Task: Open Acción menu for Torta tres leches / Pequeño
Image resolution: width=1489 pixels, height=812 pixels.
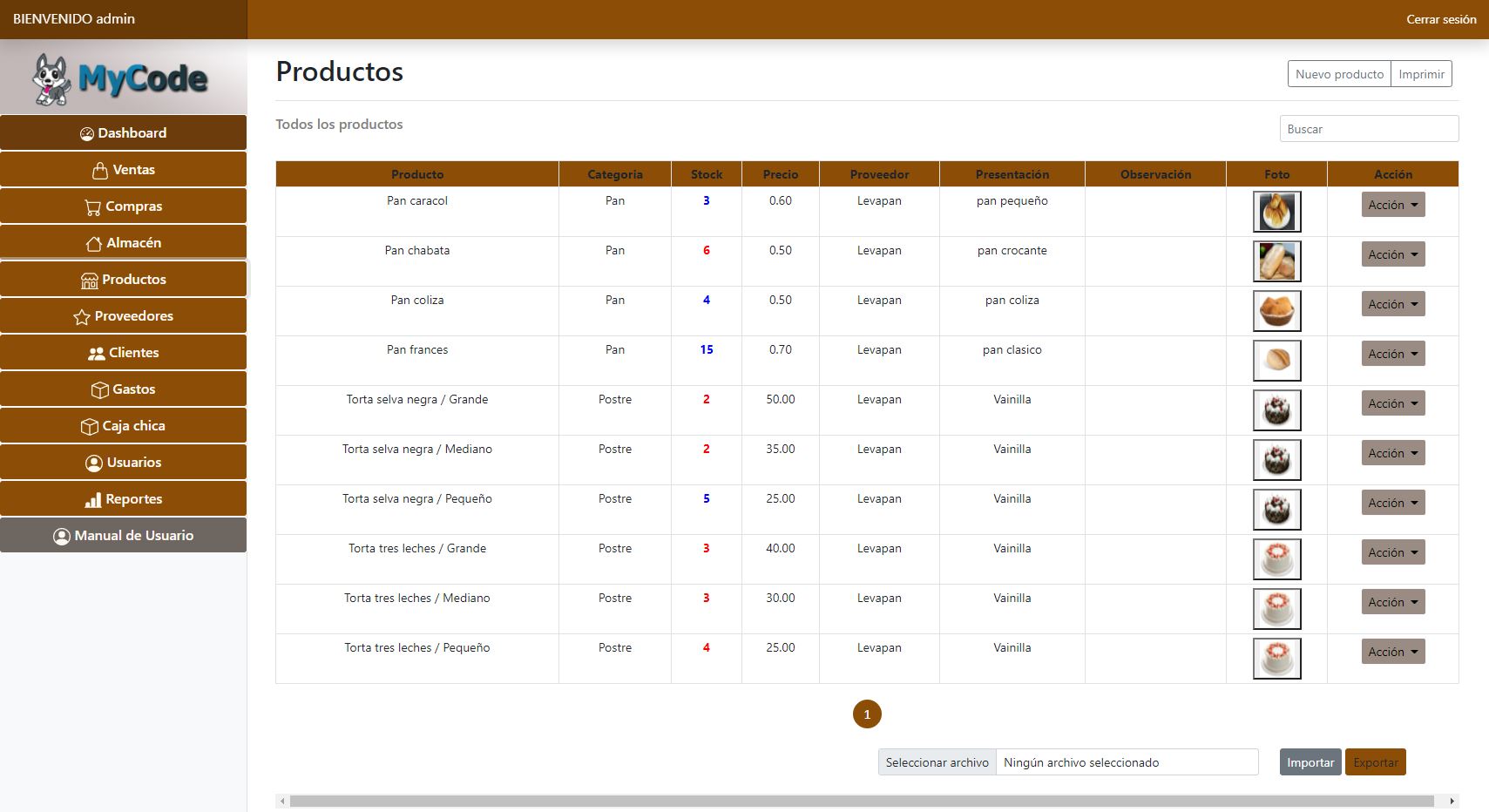Action: [1392, 652]
